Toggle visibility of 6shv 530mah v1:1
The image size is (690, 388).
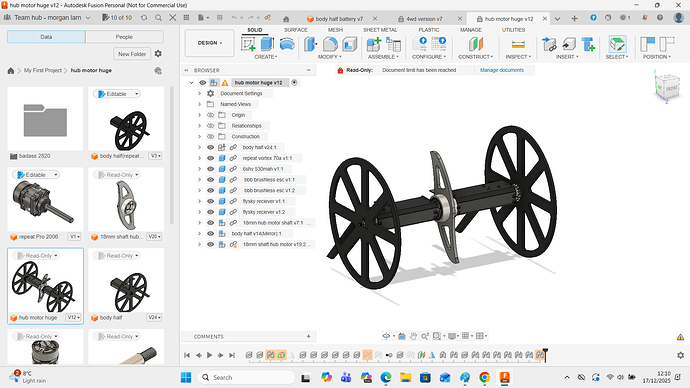point(210,169)
